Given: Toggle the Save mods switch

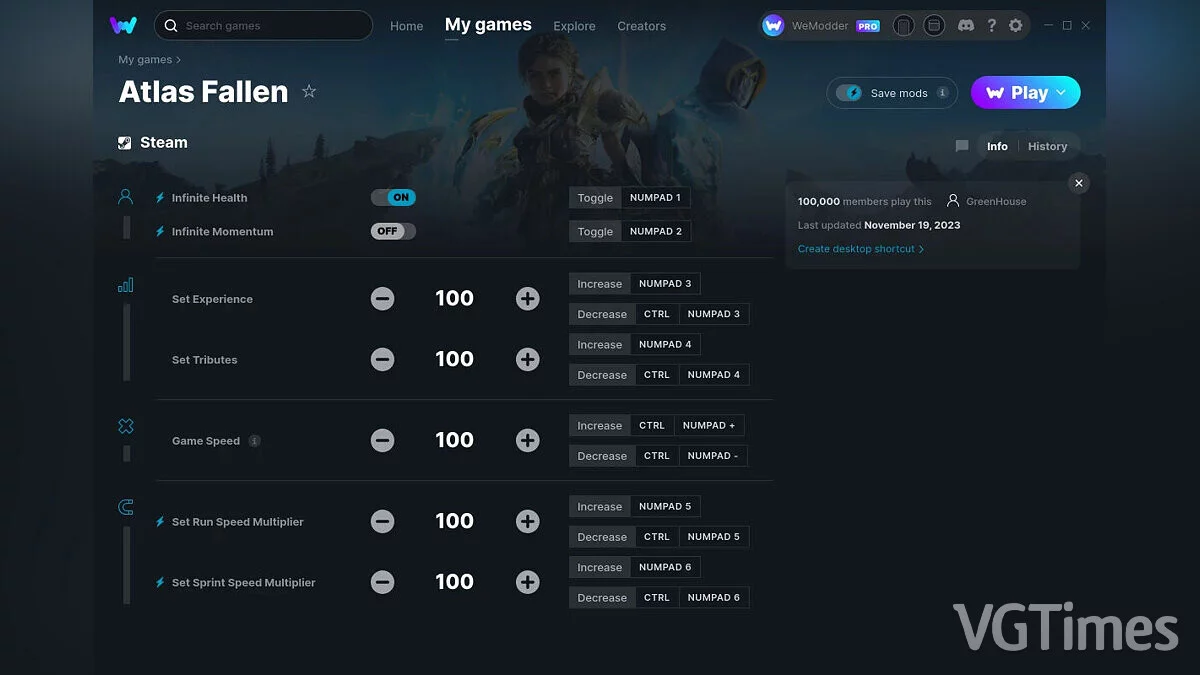Looking at the screenshot, I should point(849,93).
